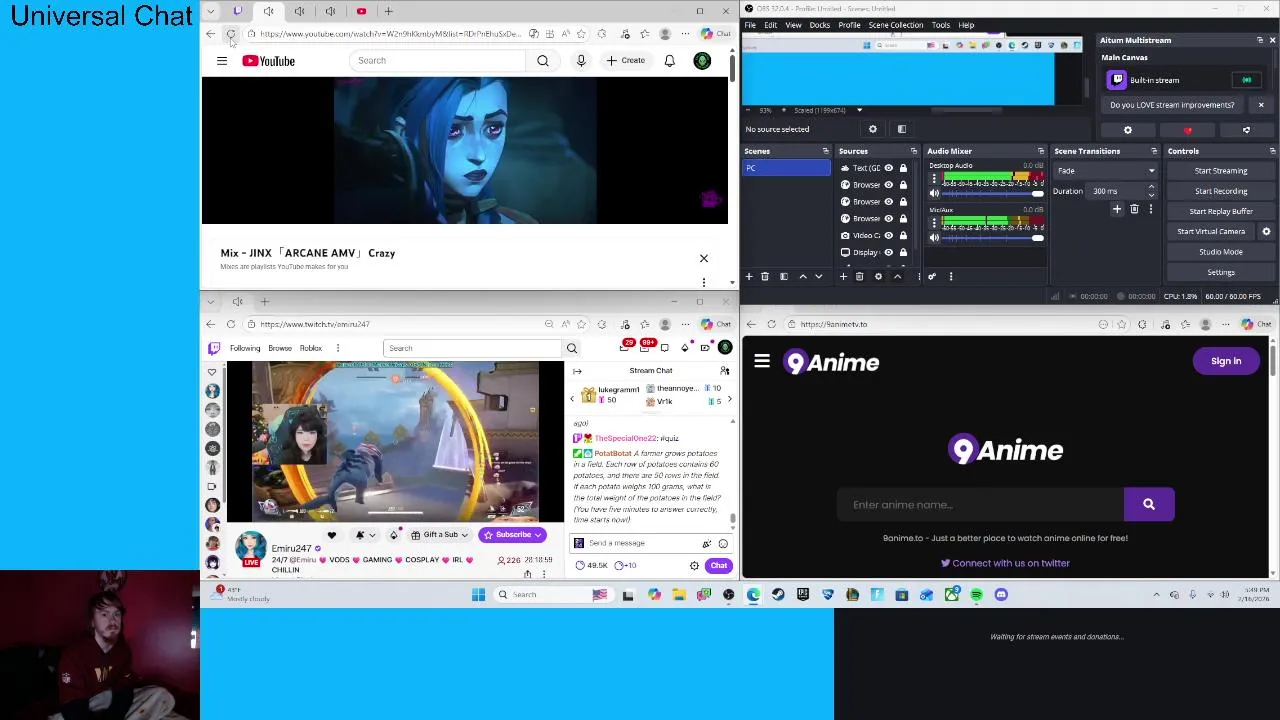Toggle visibility of the Text (GDI) source
Image resolution: width=1280 pixels, height=720 pixels.
pos(888,168)
